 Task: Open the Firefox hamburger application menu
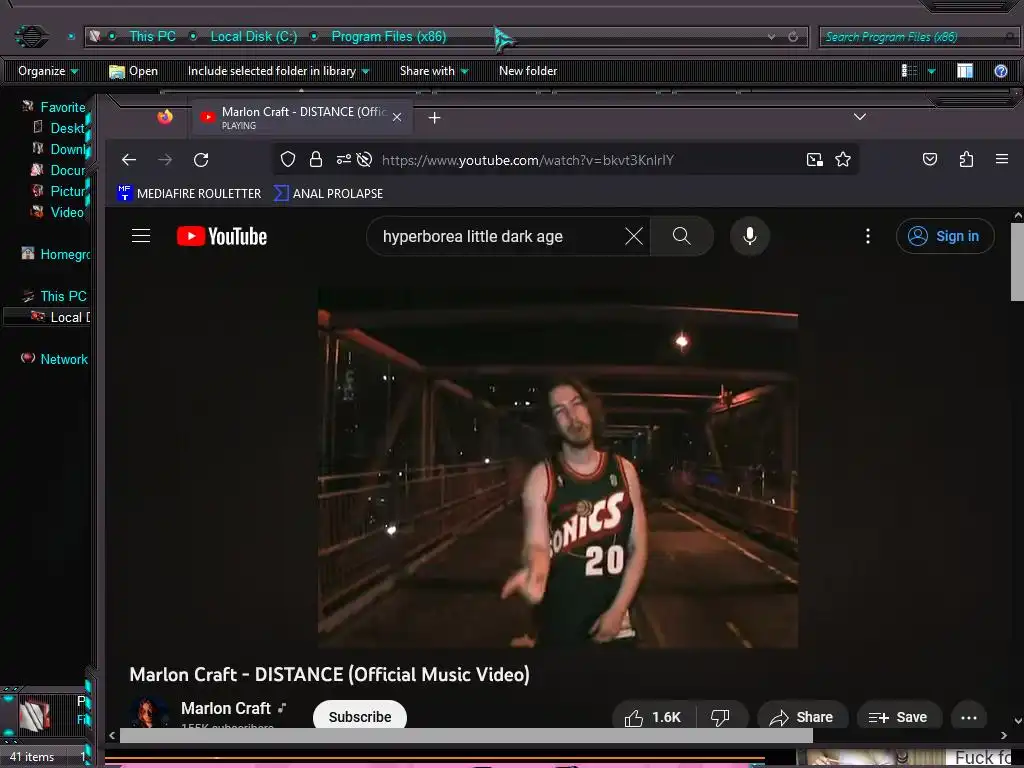[x=1002, y=159]
